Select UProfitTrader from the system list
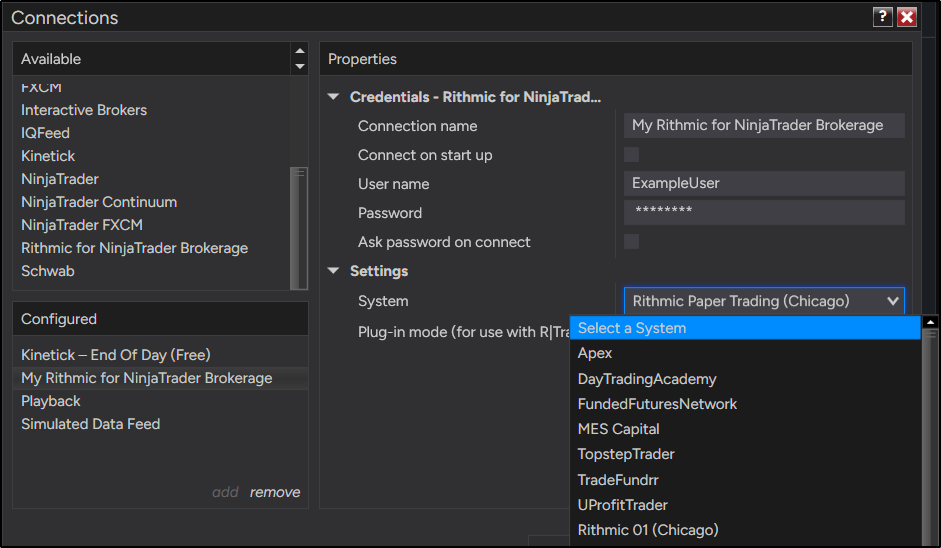This screenshot has height=548, width=941. click(x=745, y=505)
